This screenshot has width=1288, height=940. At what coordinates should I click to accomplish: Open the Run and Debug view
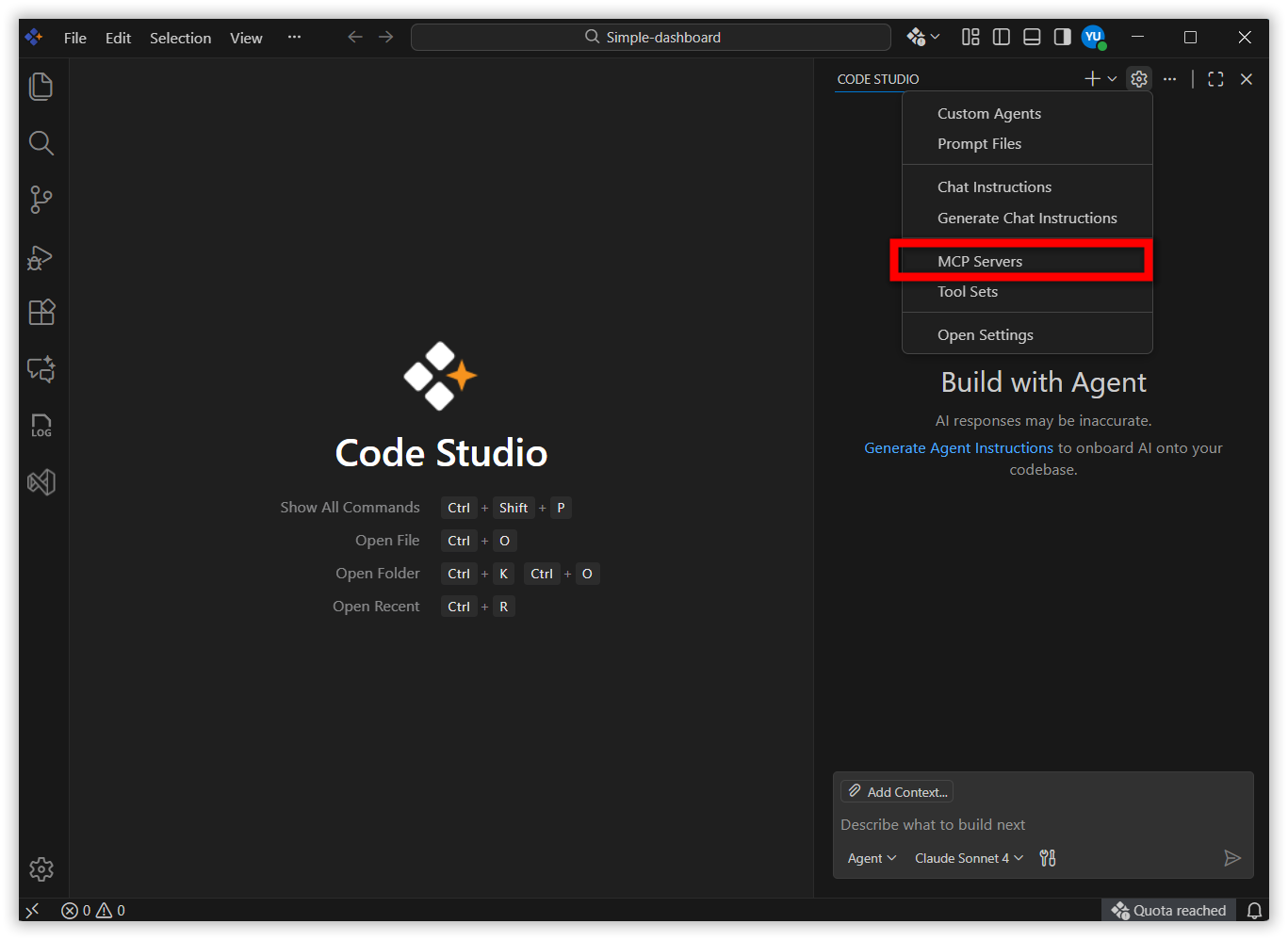point(41,256)
